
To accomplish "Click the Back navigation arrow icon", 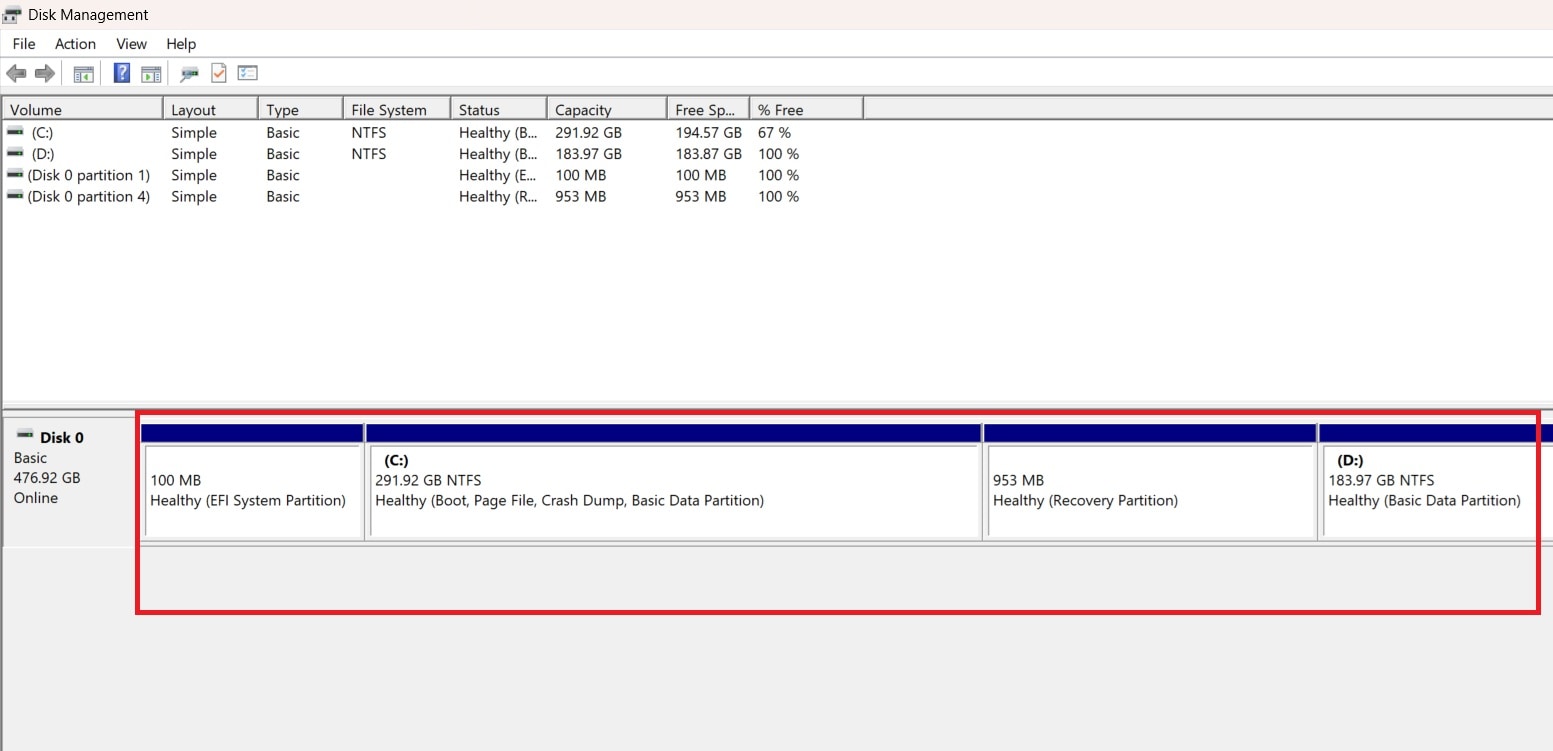I will click(16, 72).
